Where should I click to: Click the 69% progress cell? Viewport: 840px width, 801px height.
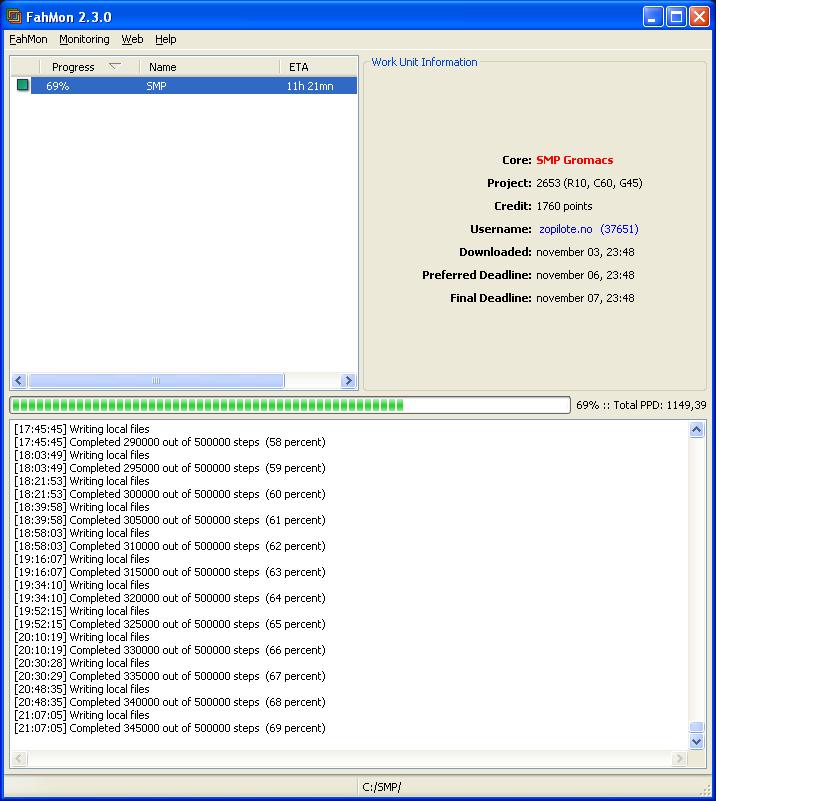point(57,86)
